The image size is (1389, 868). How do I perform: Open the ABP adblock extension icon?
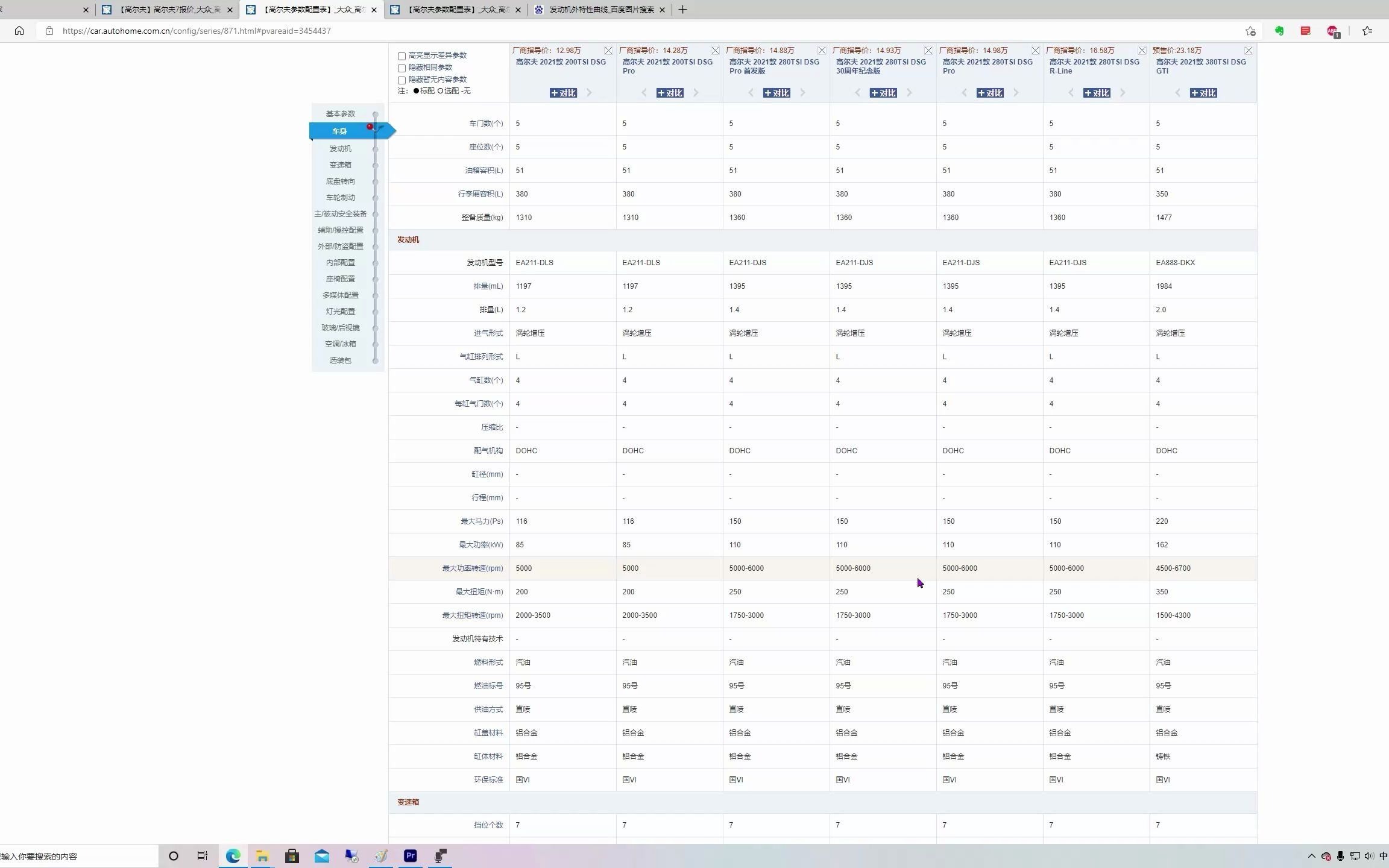pyautogui.click(x=1333, y=31)
